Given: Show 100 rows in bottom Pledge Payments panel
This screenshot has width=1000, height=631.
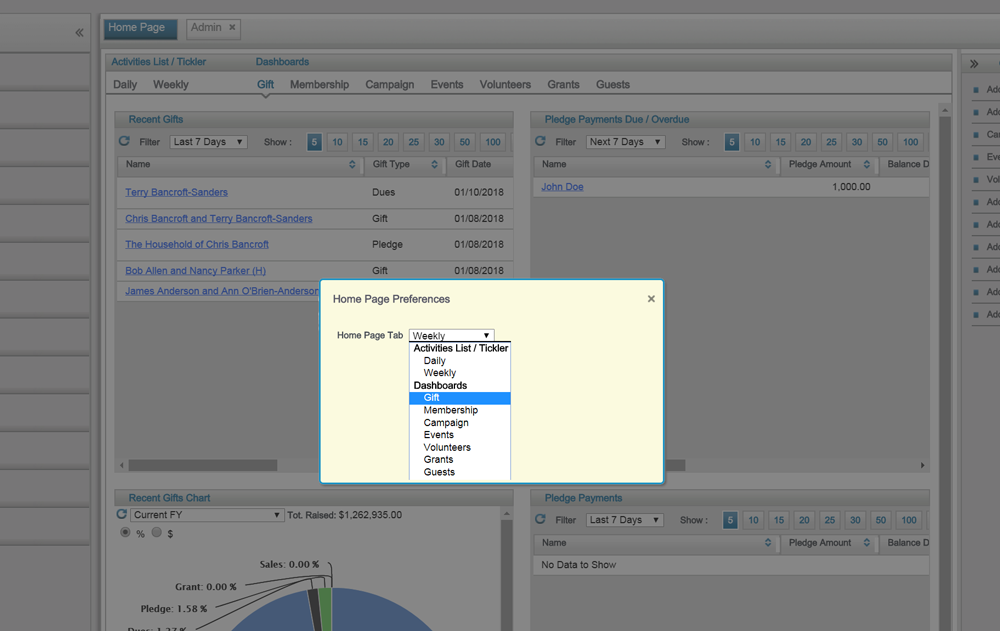Looking at the screenshot, I should click(x=909, y=520).
